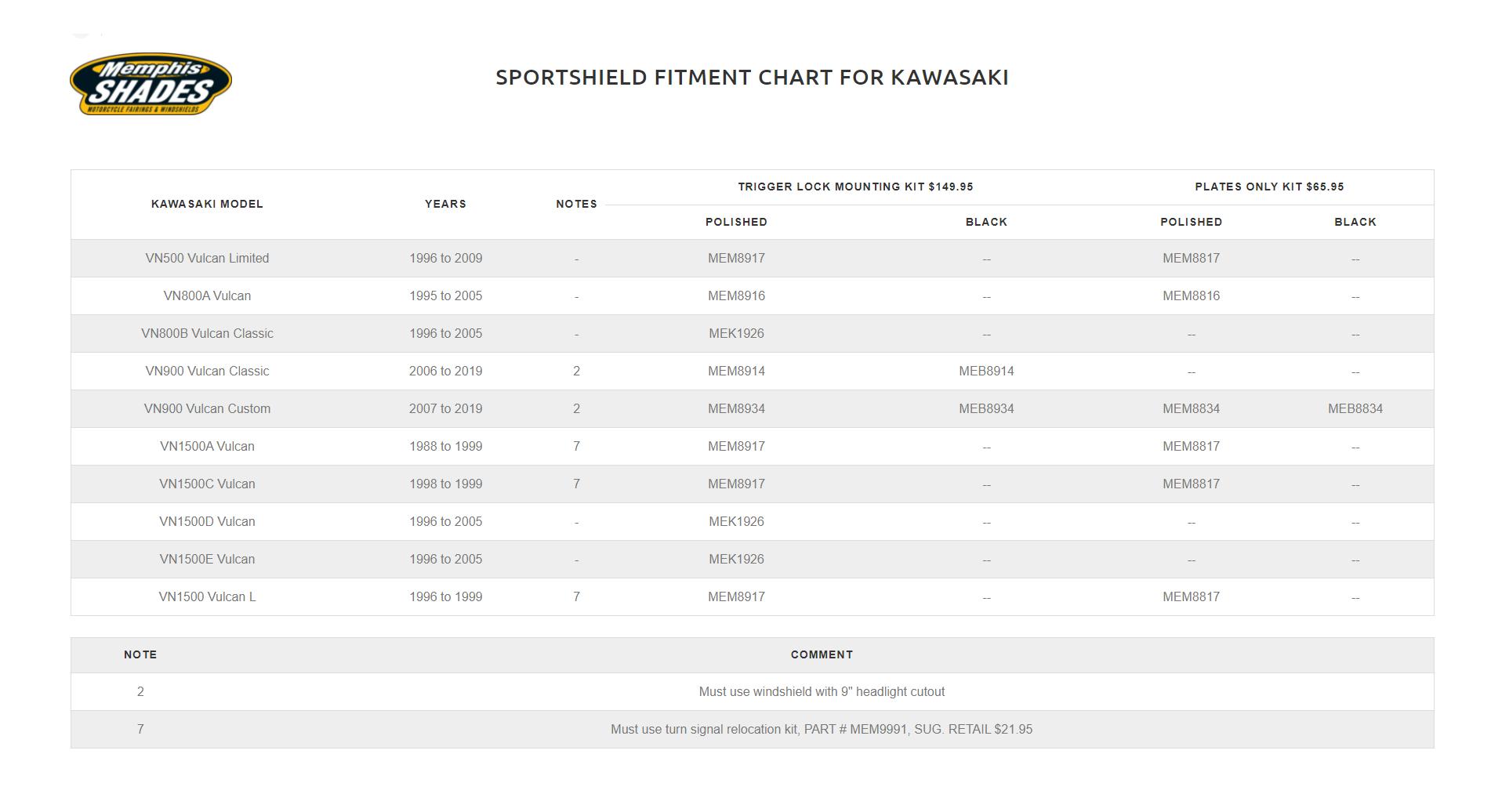
Task: Select part number MEB8914
Action: click(x=986, y=372)
